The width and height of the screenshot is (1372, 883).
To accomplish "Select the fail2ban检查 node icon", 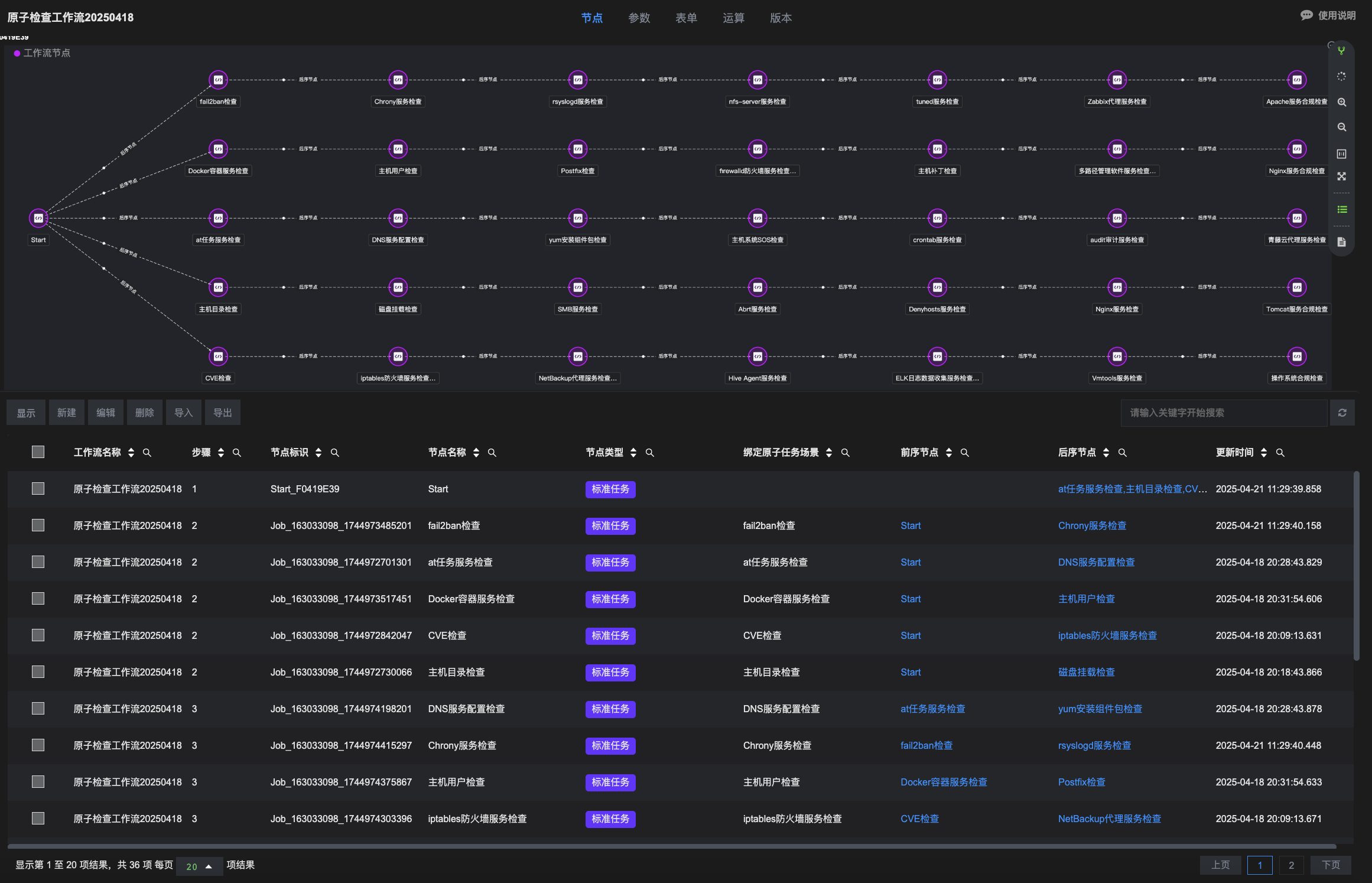I will tap(218, 80).
